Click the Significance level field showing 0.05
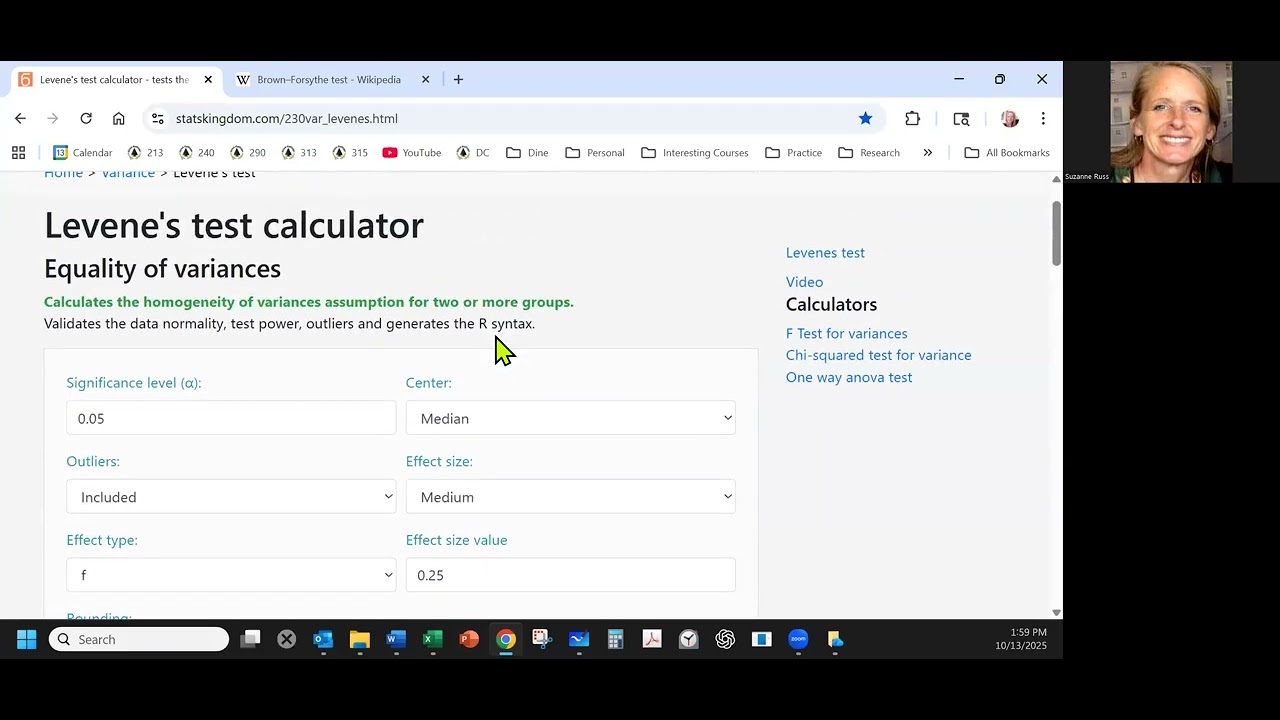The image size is (1280, 720). pos(231,418)
